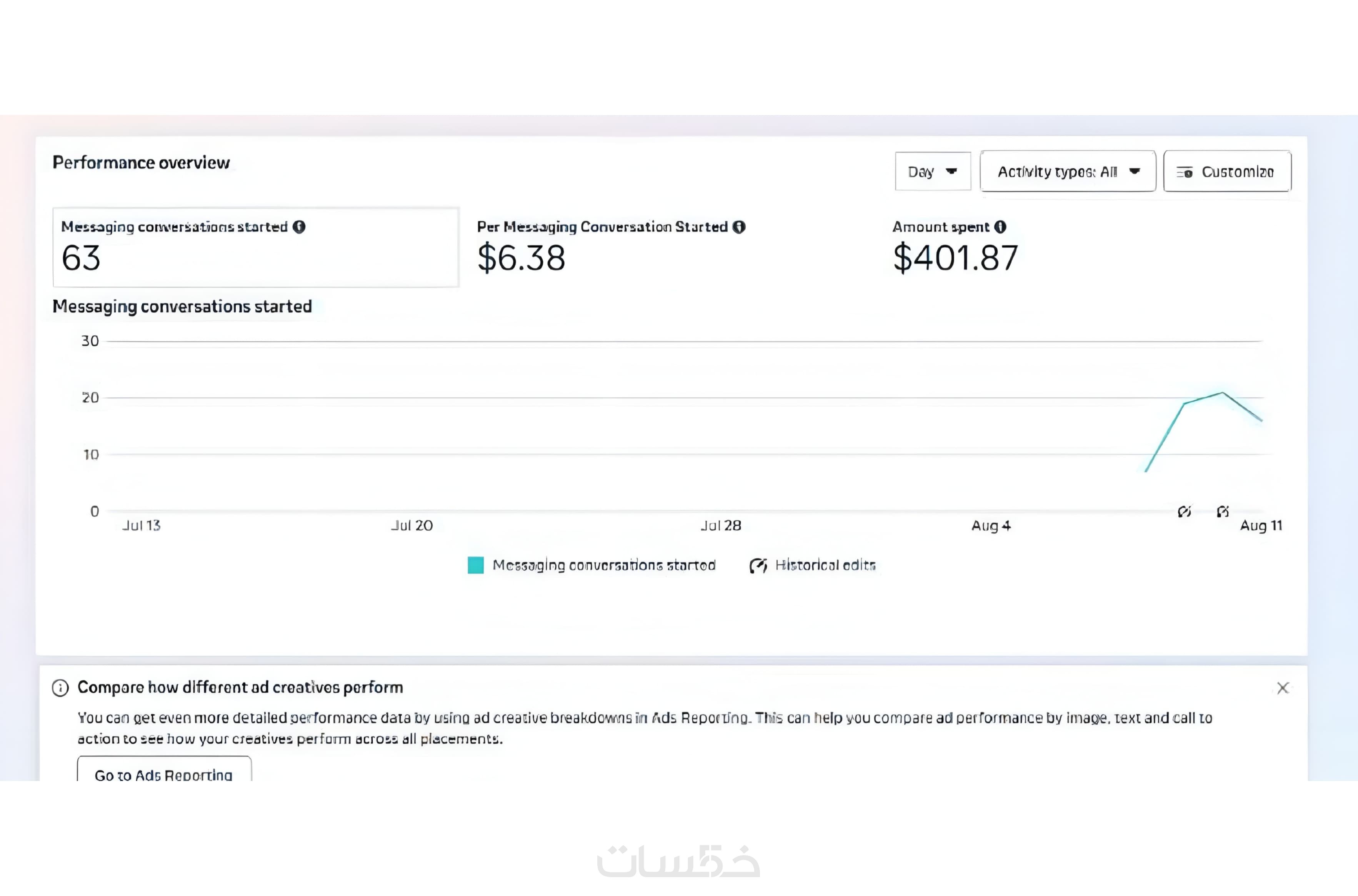This screenshot has height=896, width=1358.
Task: Expand the Activity types: All dropdown
Action: click(1067, 172)
